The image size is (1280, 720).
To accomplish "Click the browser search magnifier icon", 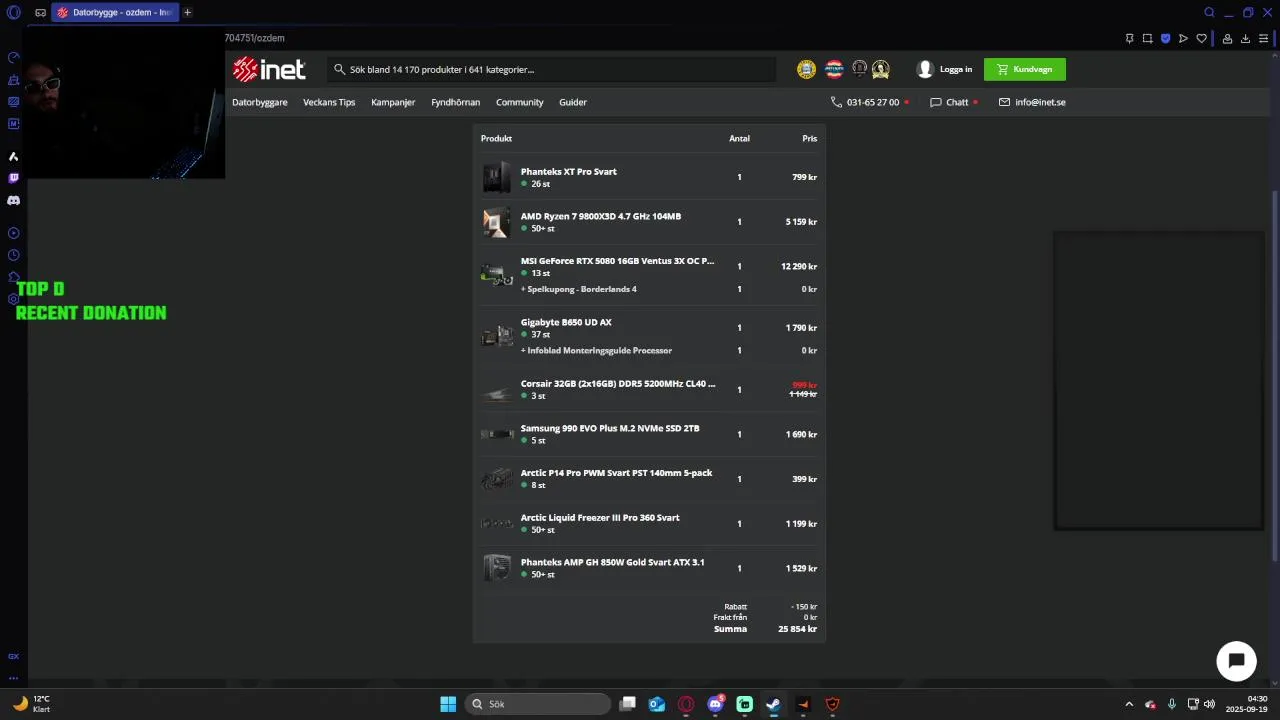I will click(x=1209, y=12).
